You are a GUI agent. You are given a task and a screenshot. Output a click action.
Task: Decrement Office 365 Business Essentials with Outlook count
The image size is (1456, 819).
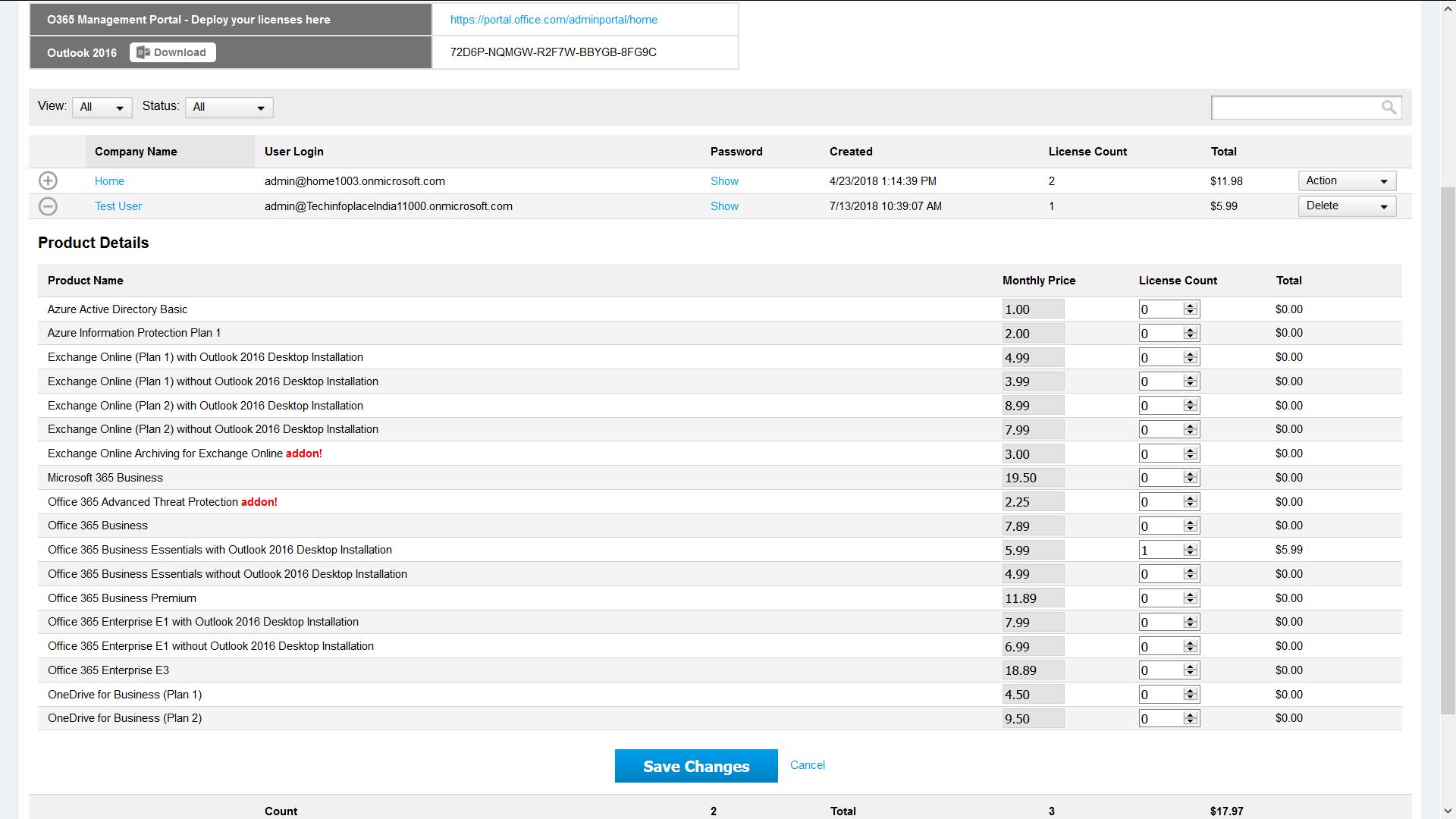click(x=1191, y=554)
